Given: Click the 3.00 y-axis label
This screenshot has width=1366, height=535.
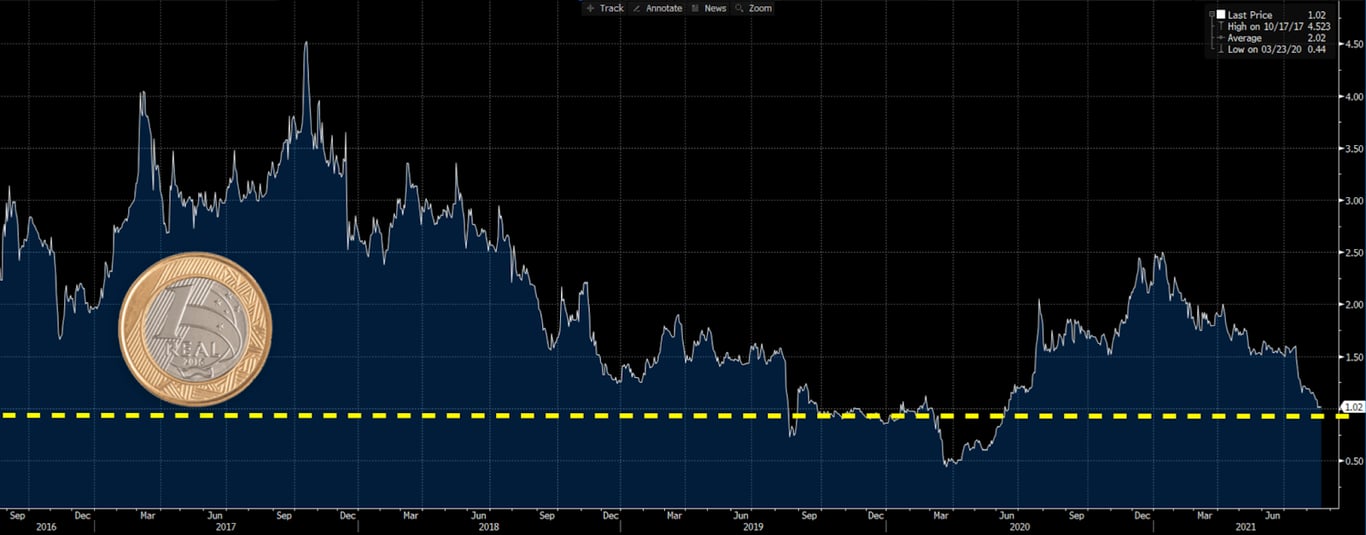Looking at the screenshot, I should pyautogui.click(x=1354, y=200).
